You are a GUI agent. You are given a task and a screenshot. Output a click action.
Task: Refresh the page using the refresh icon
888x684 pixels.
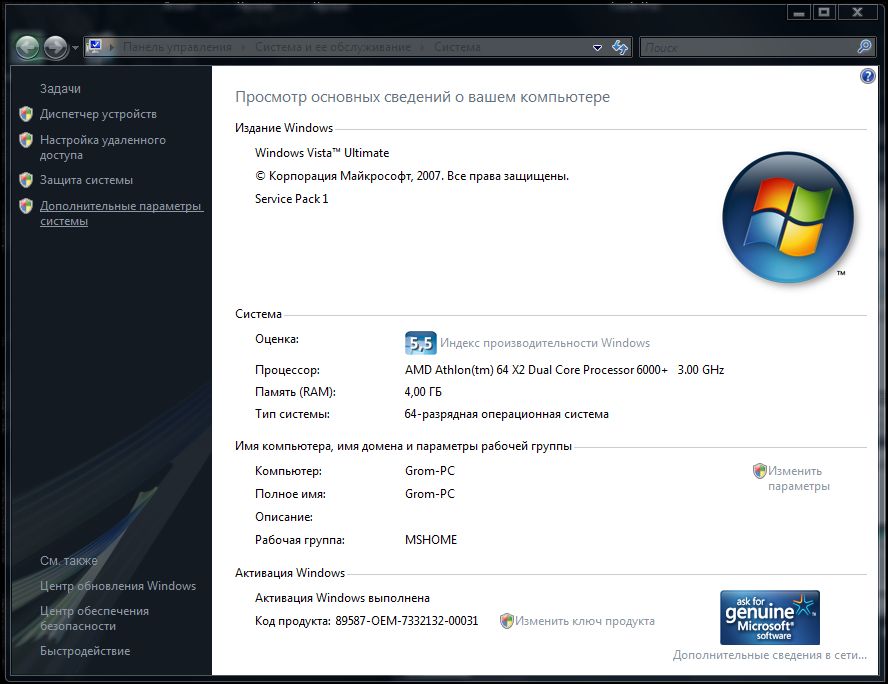pos(620,47)
